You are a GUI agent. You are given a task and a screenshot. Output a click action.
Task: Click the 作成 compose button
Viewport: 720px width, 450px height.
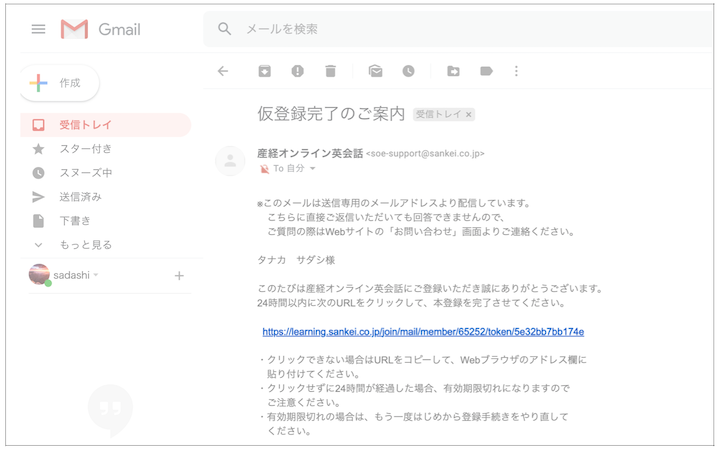[60, 83]
